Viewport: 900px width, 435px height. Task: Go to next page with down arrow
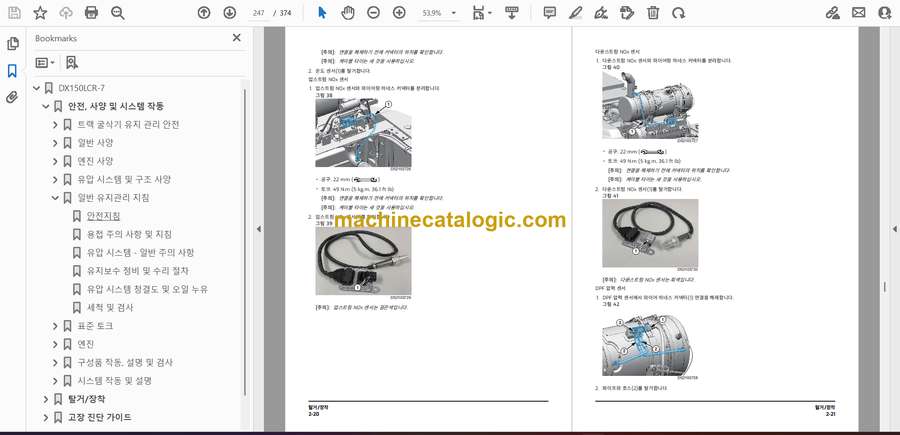click(230, 13)
